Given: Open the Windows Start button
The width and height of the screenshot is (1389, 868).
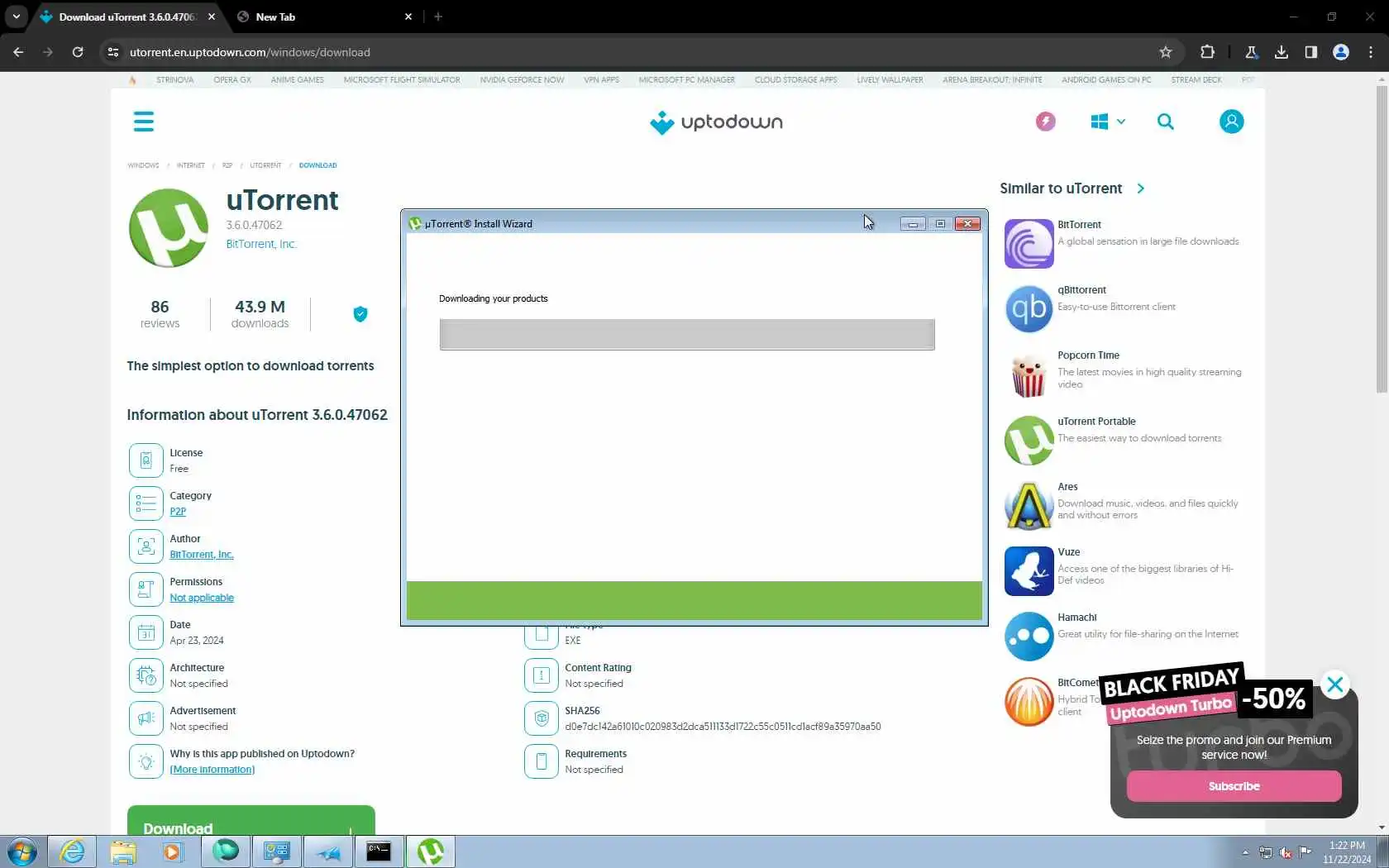Looking at the screenshot, I should (21, 851).
